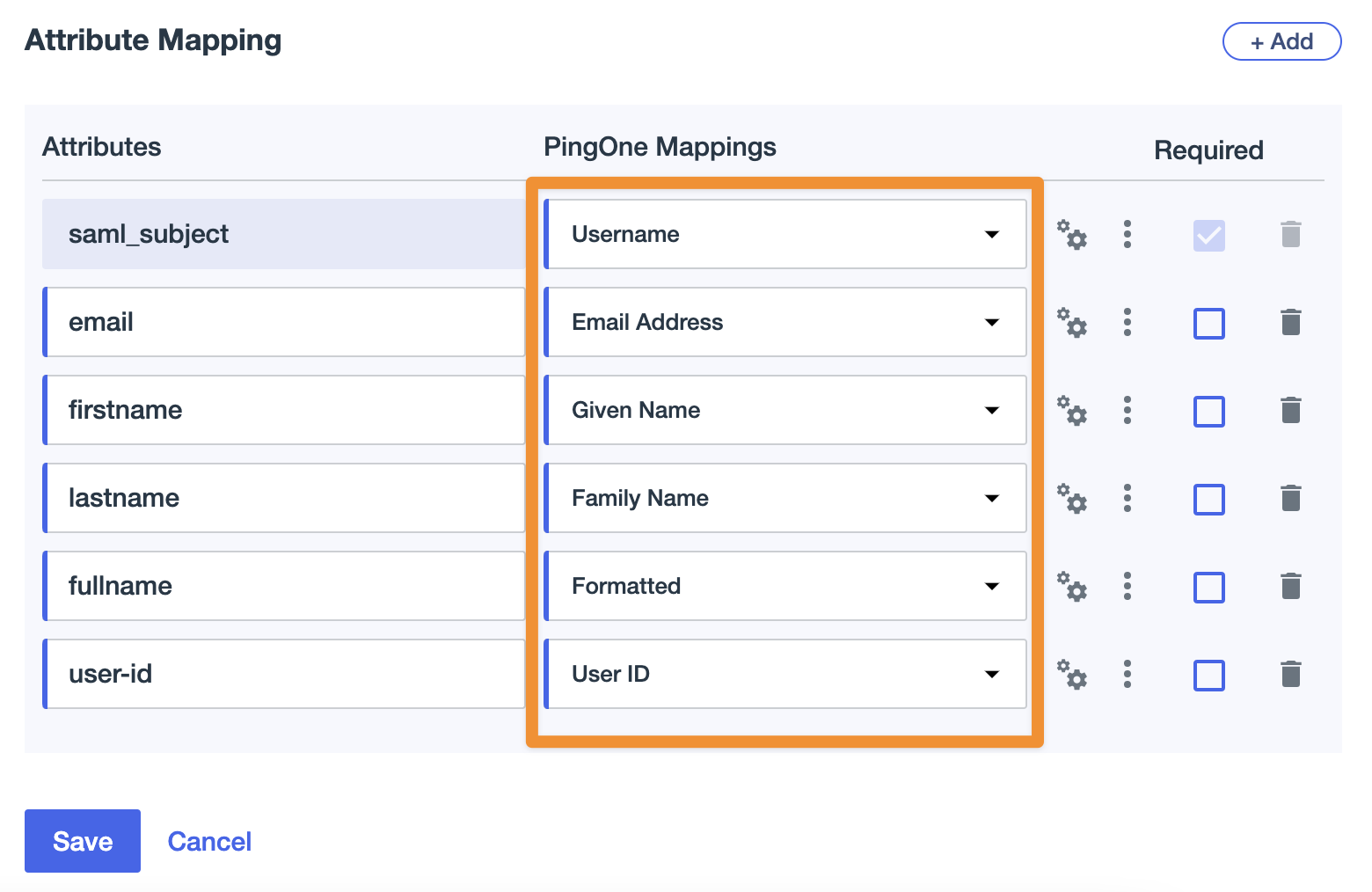This screenshot has height=892, width=1372.
Task: Click the Attributes column header
Action: point(102,147)
